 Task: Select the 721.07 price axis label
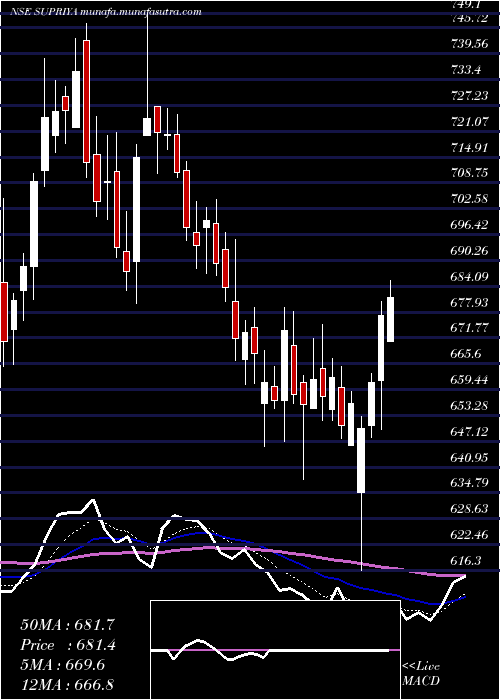point(471,121)
